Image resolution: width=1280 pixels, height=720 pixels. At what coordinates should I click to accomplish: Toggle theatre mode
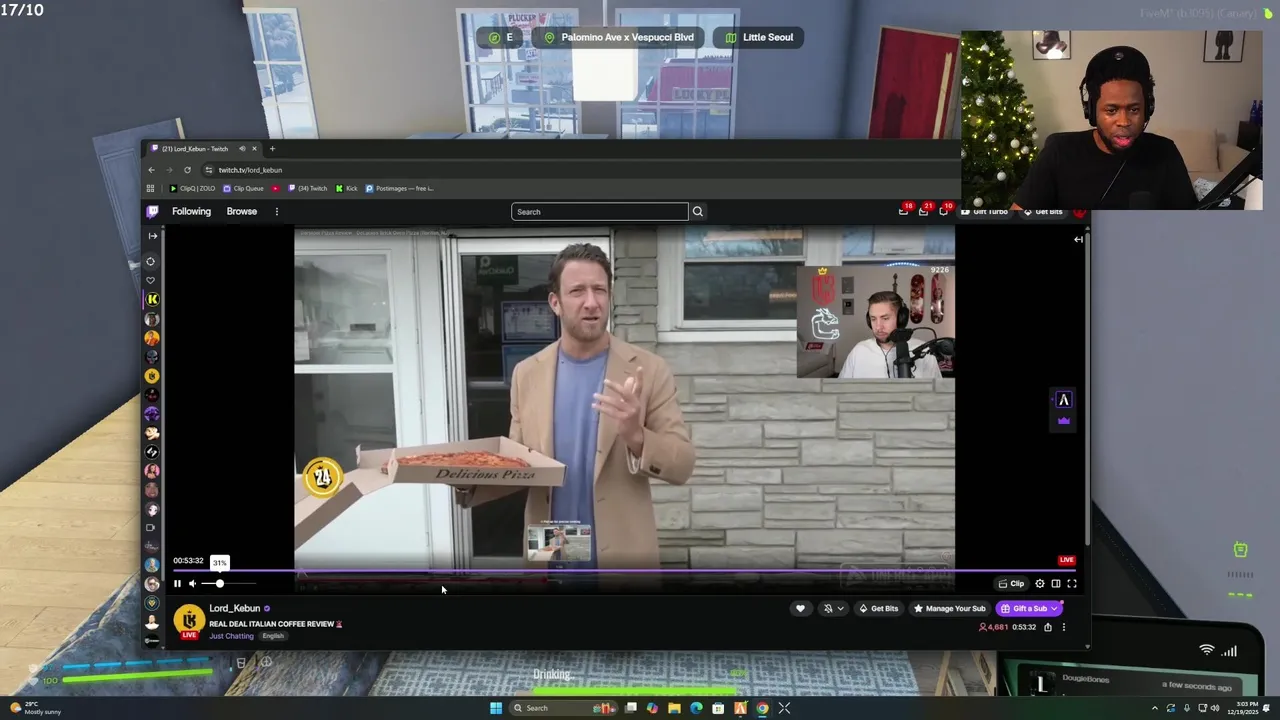click(1056, 584)
